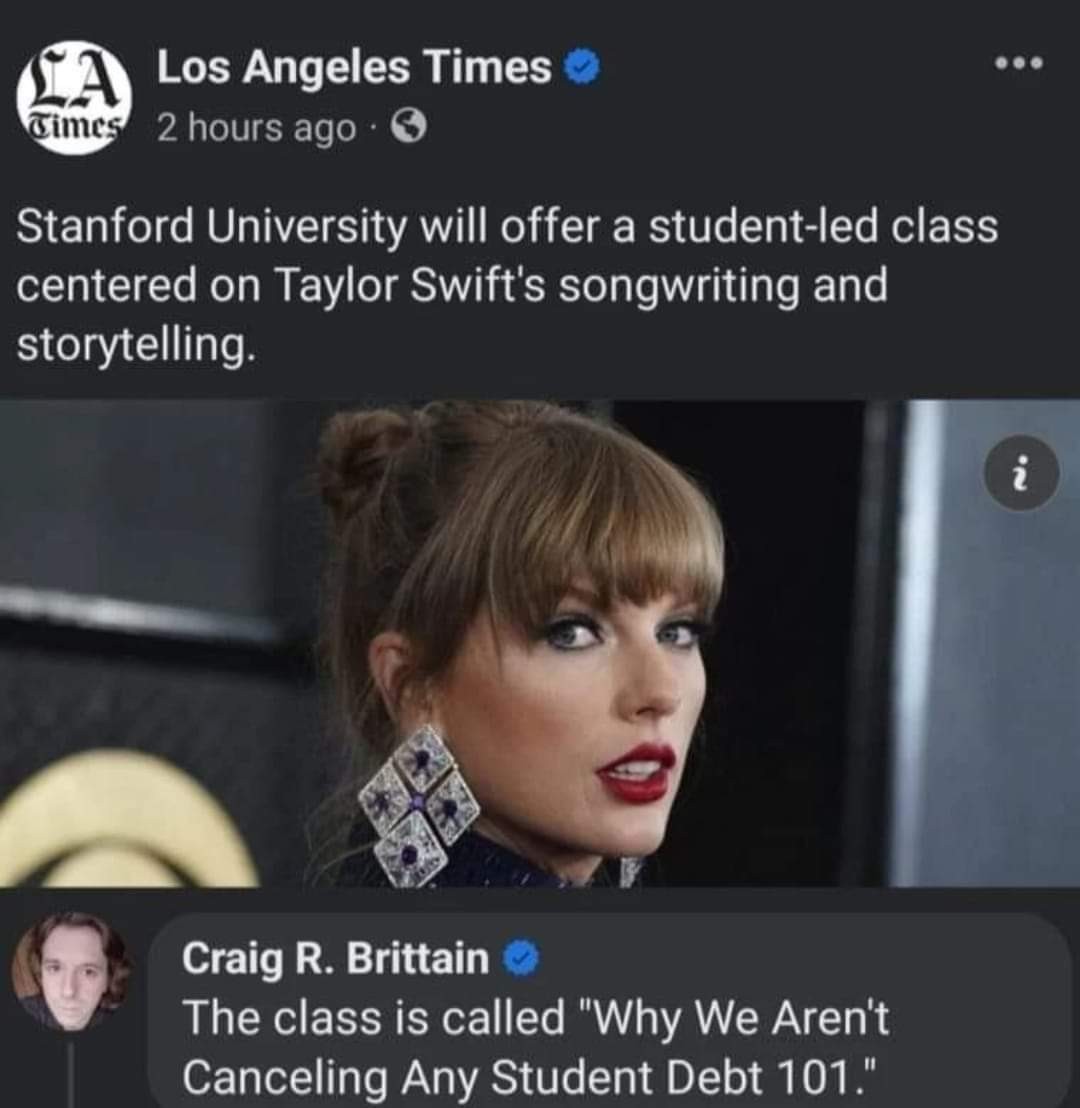Viewport: 1080px width, 1108px height.
Task: Click verified badge next to Craig R. Brittain
Action: (x=521, y=960)
